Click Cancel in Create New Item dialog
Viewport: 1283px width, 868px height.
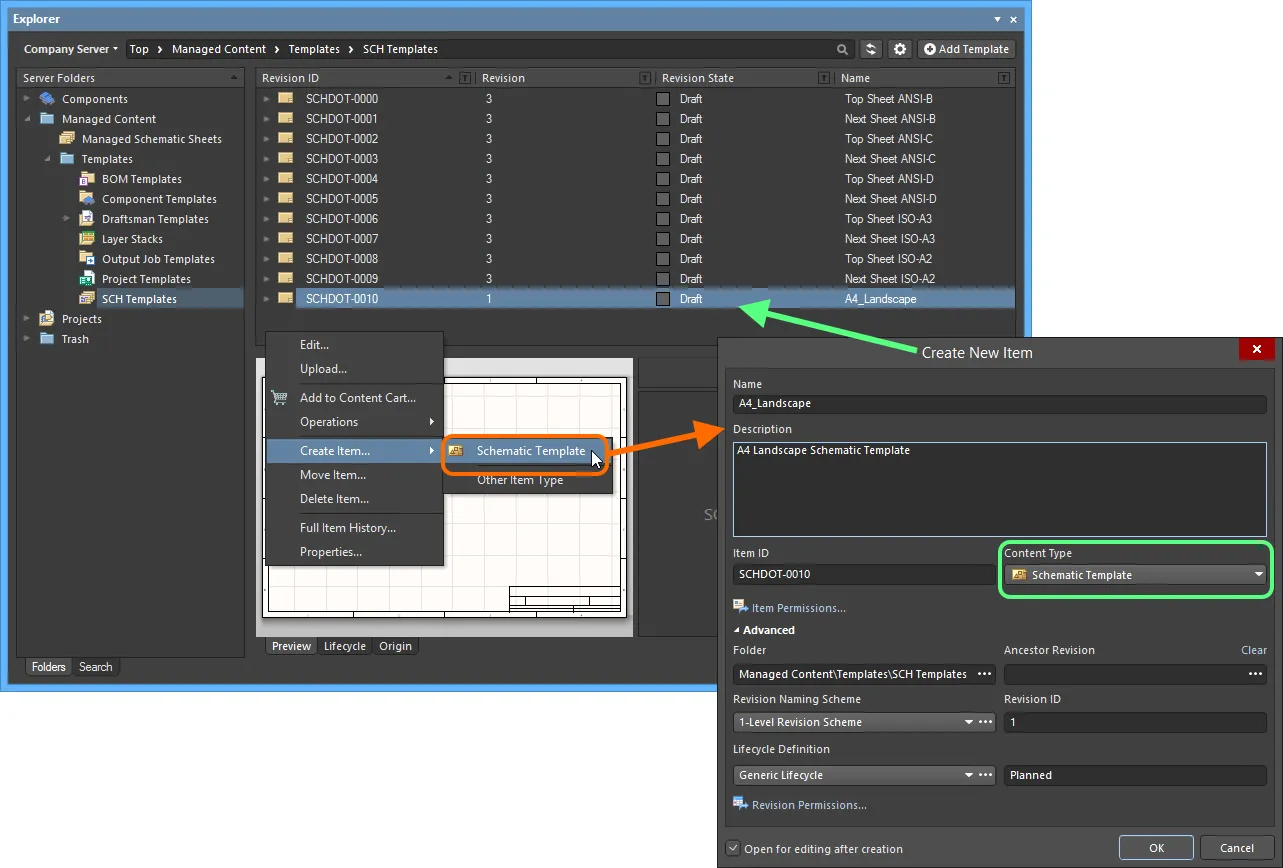click(x=1237, y=848)
